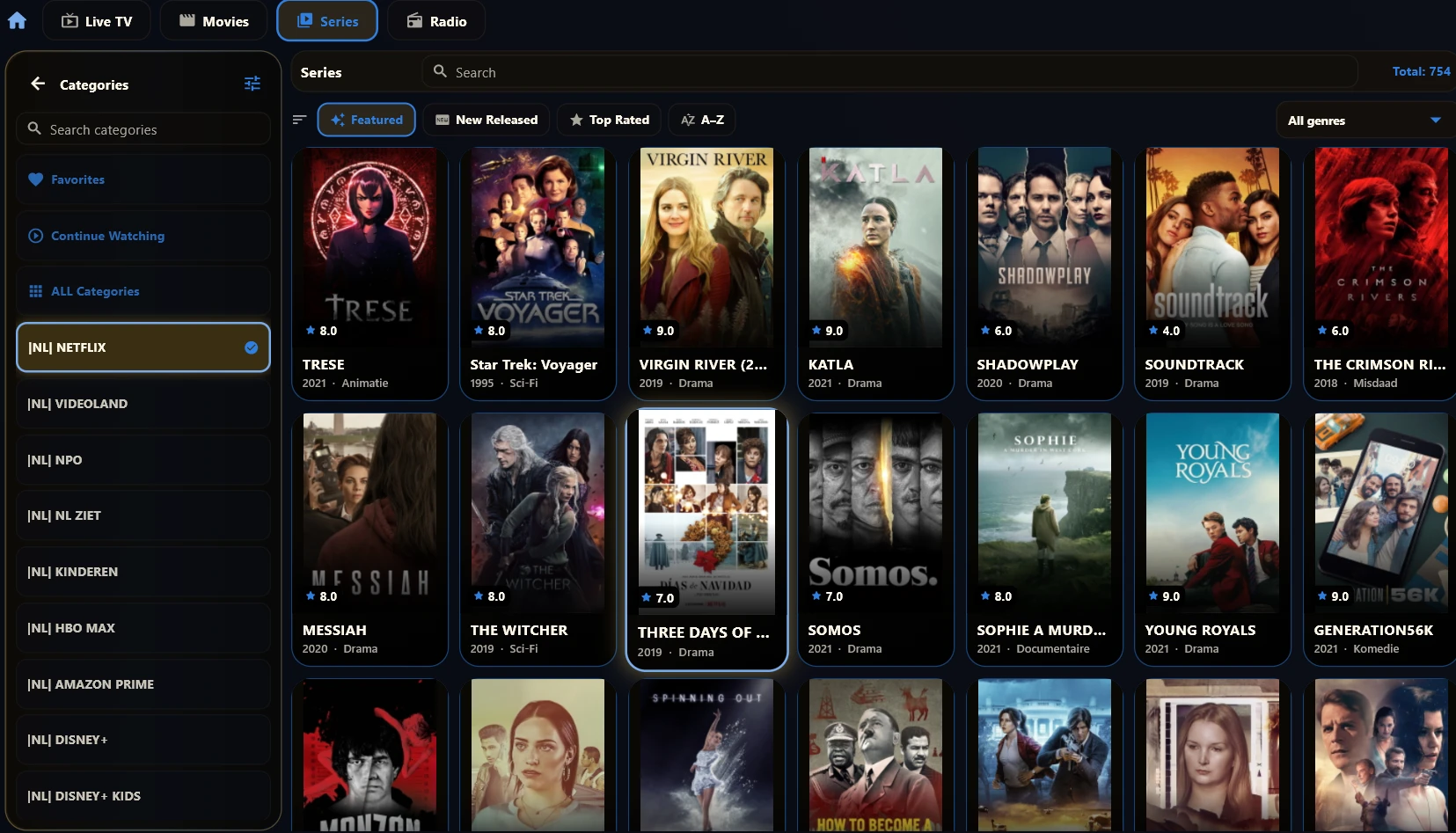The width and height of the screenshot is (1456, 833).
Task: Open the Spinning Out poster
Action: click(706, 755)
